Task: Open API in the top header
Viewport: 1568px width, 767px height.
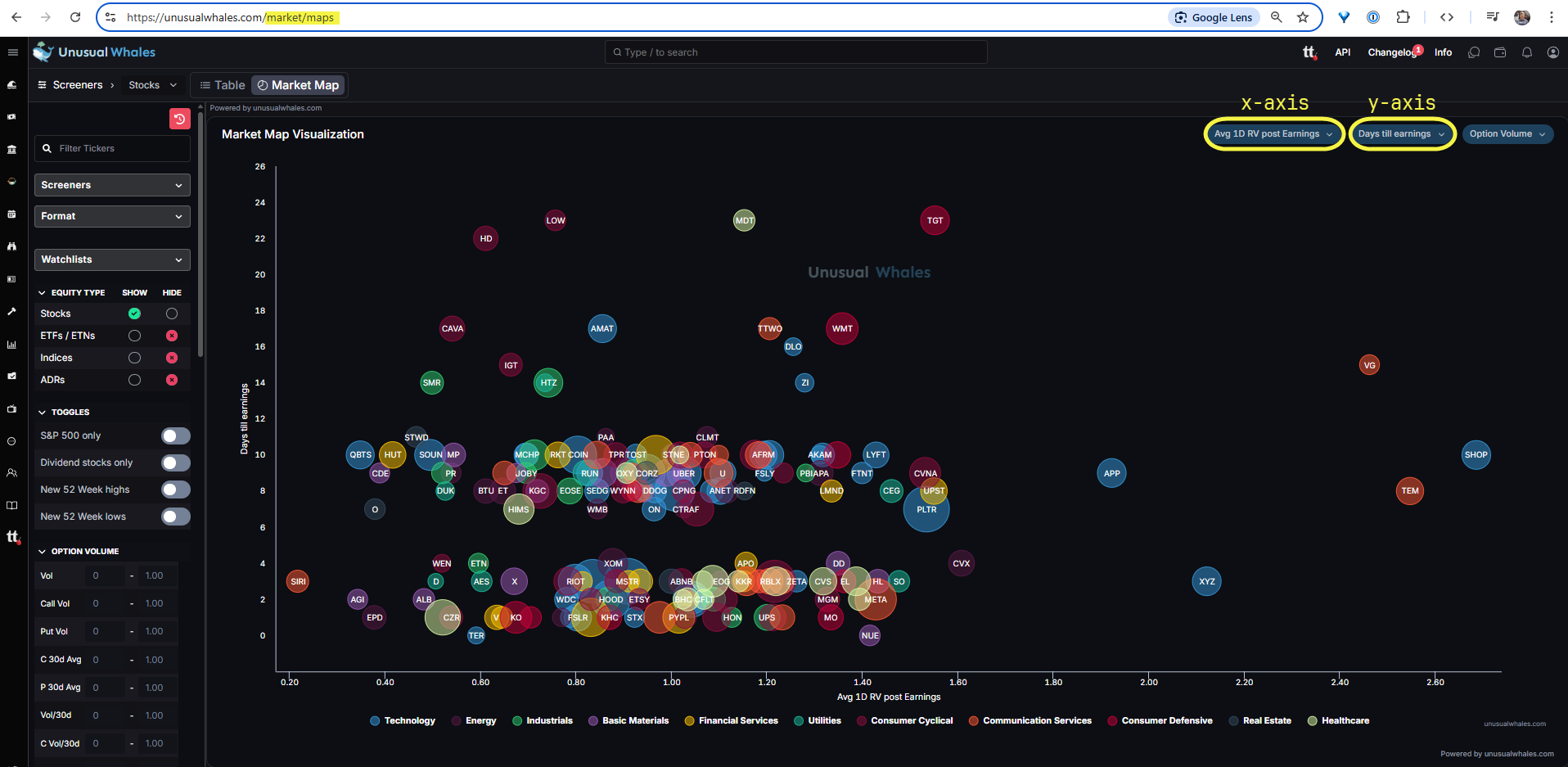Action: [x=1343, y=52]
